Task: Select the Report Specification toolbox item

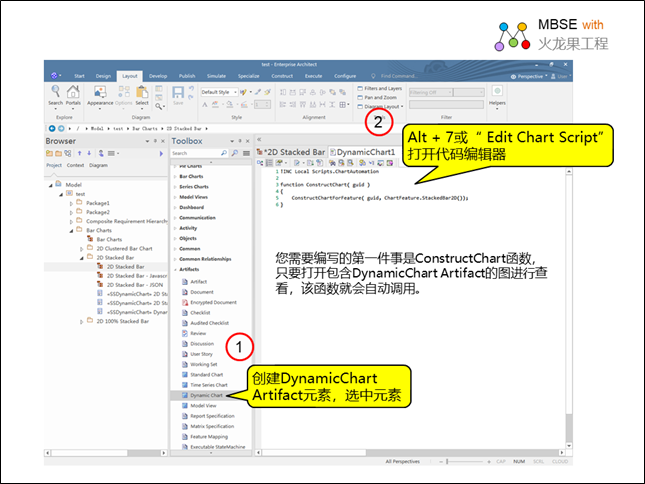Action: click(208, 416)
